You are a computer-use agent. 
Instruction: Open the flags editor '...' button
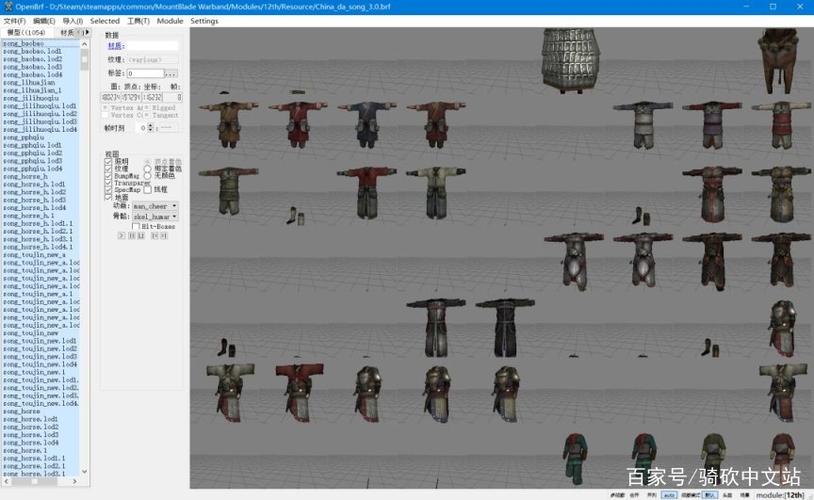(x=171, y=74)
